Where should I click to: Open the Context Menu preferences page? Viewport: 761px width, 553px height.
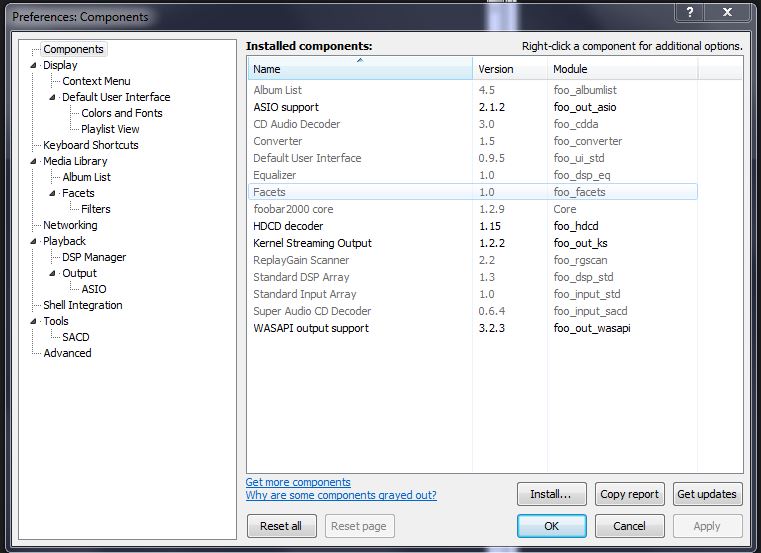(x=96, y=81)
